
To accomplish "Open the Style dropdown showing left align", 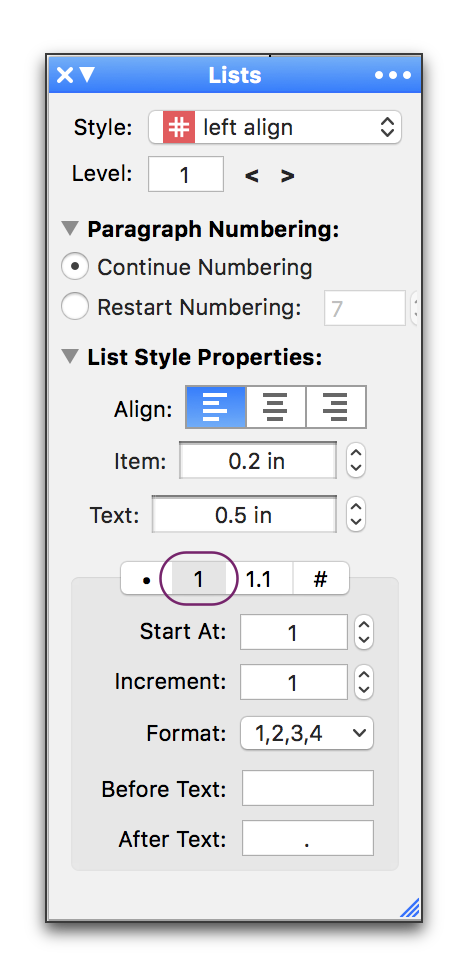I will (x=275, y=127).
